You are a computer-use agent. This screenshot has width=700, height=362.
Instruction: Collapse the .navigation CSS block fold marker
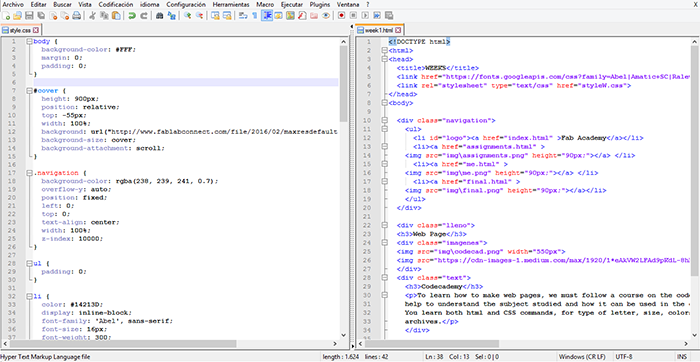point(29,172)
